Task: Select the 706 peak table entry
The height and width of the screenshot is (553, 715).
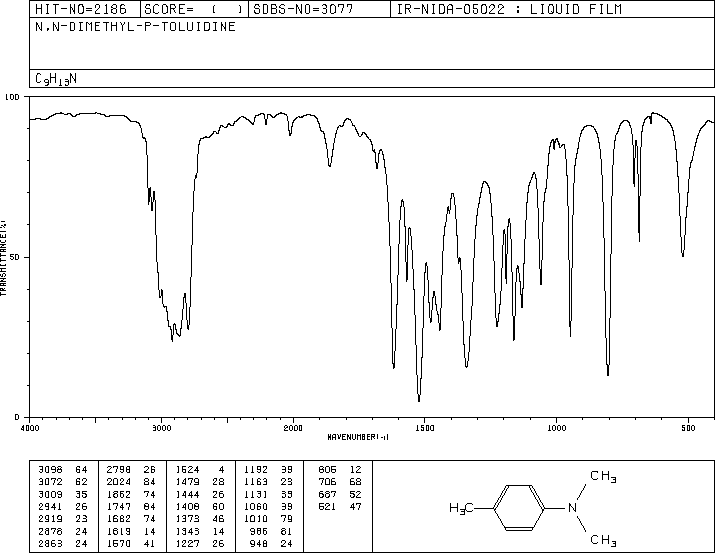Action: point(327,482)
